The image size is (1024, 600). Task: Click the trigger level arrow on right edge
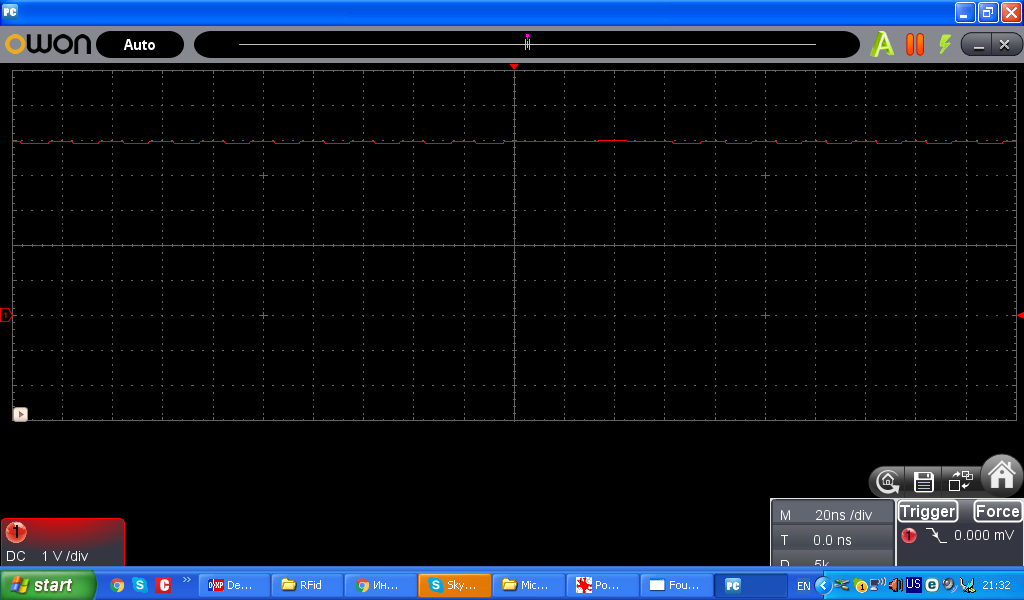pyautogui.click(x=1020, y=315)
